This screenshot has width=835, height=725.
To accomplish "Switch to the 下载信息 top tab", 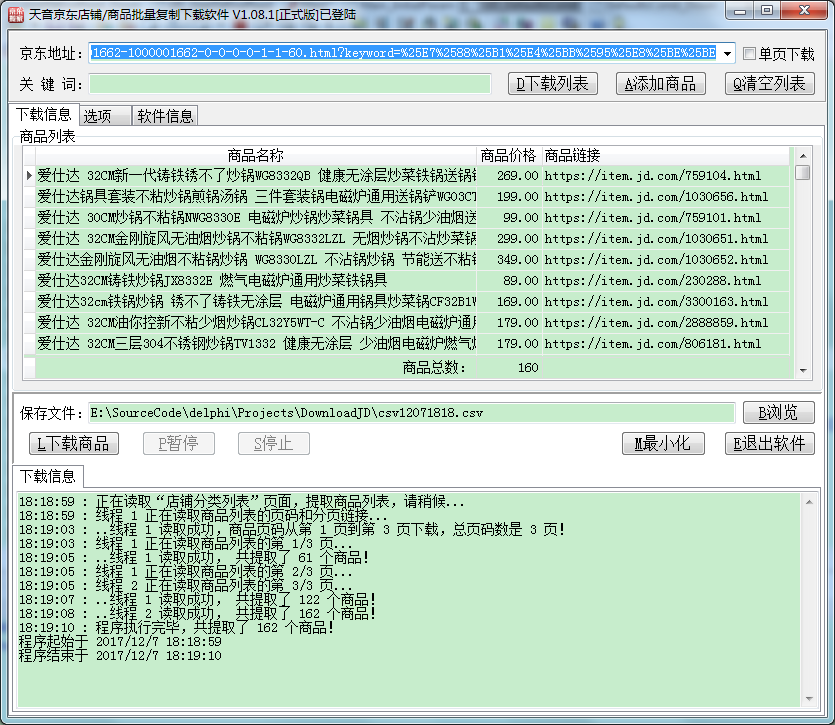I will 44,115.
